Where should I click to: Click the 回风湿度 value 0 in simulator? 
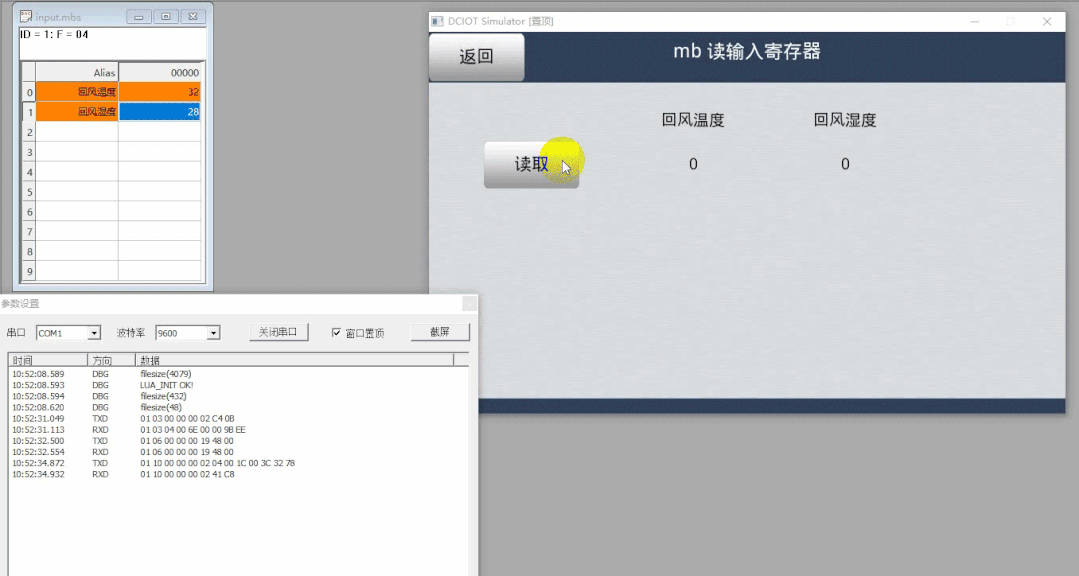click(x=845, y=164)
